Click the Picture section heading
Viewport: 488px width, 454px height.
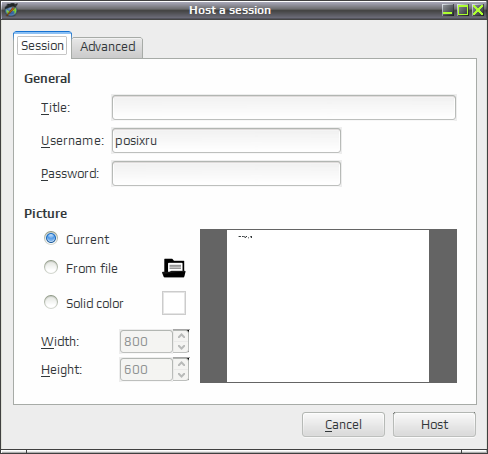coord(46,214)
